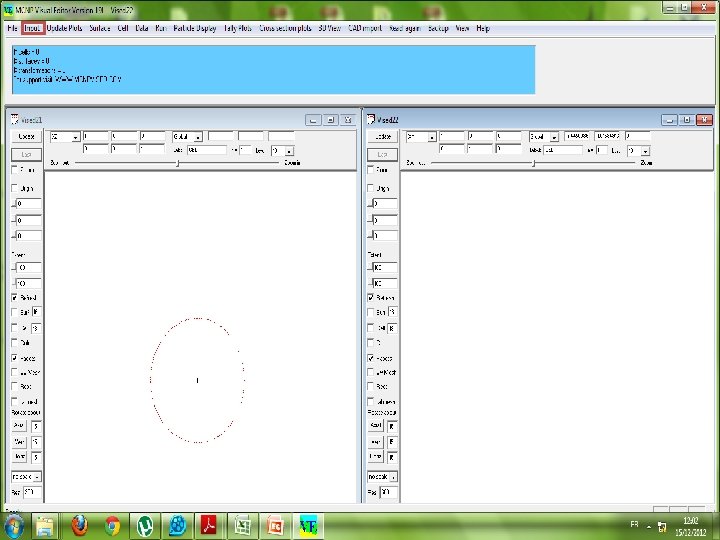Open the uTorrent taskbar icon

click(x=145, y=525)
